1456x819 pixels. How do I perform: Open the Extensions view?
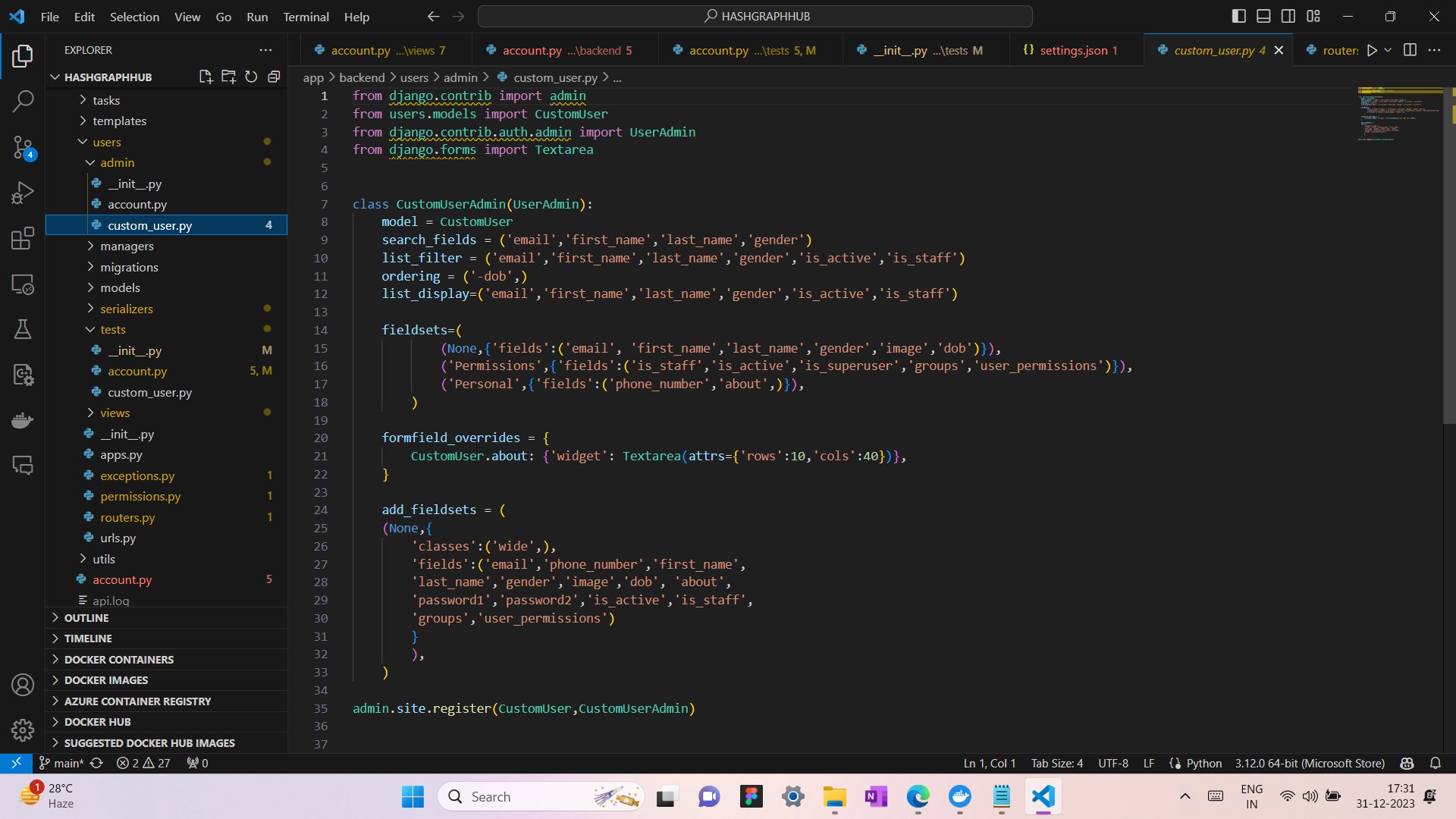tap(23, 238)
